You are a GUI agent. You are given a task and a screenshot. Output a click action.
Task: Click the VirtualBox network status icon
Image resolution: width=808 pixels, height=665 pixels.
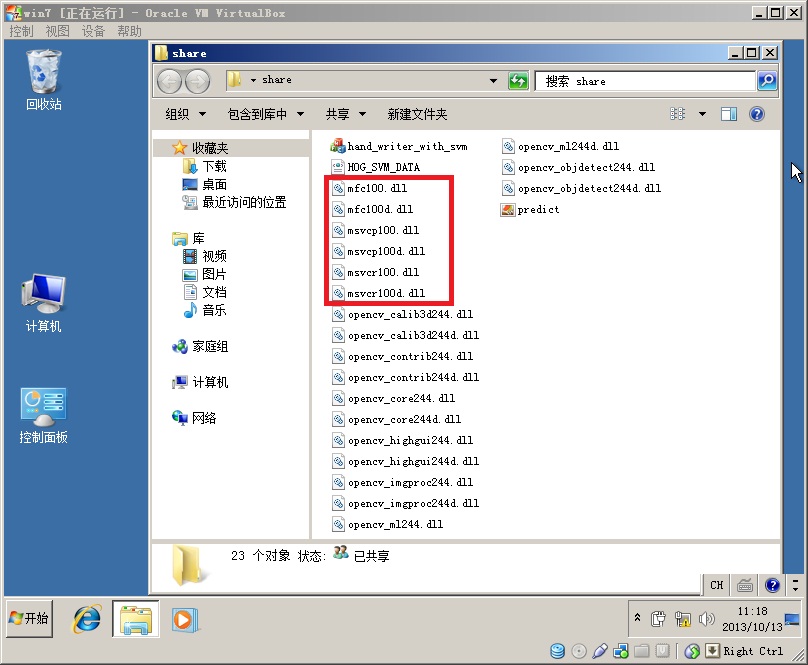(x=620, y=652)
